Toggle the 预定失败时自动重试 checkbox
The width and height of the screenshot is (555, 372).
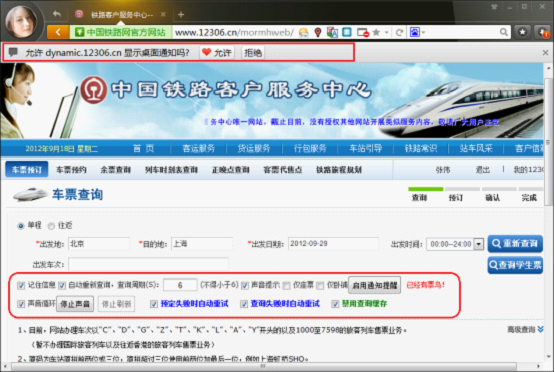click(x=154, y=304)
